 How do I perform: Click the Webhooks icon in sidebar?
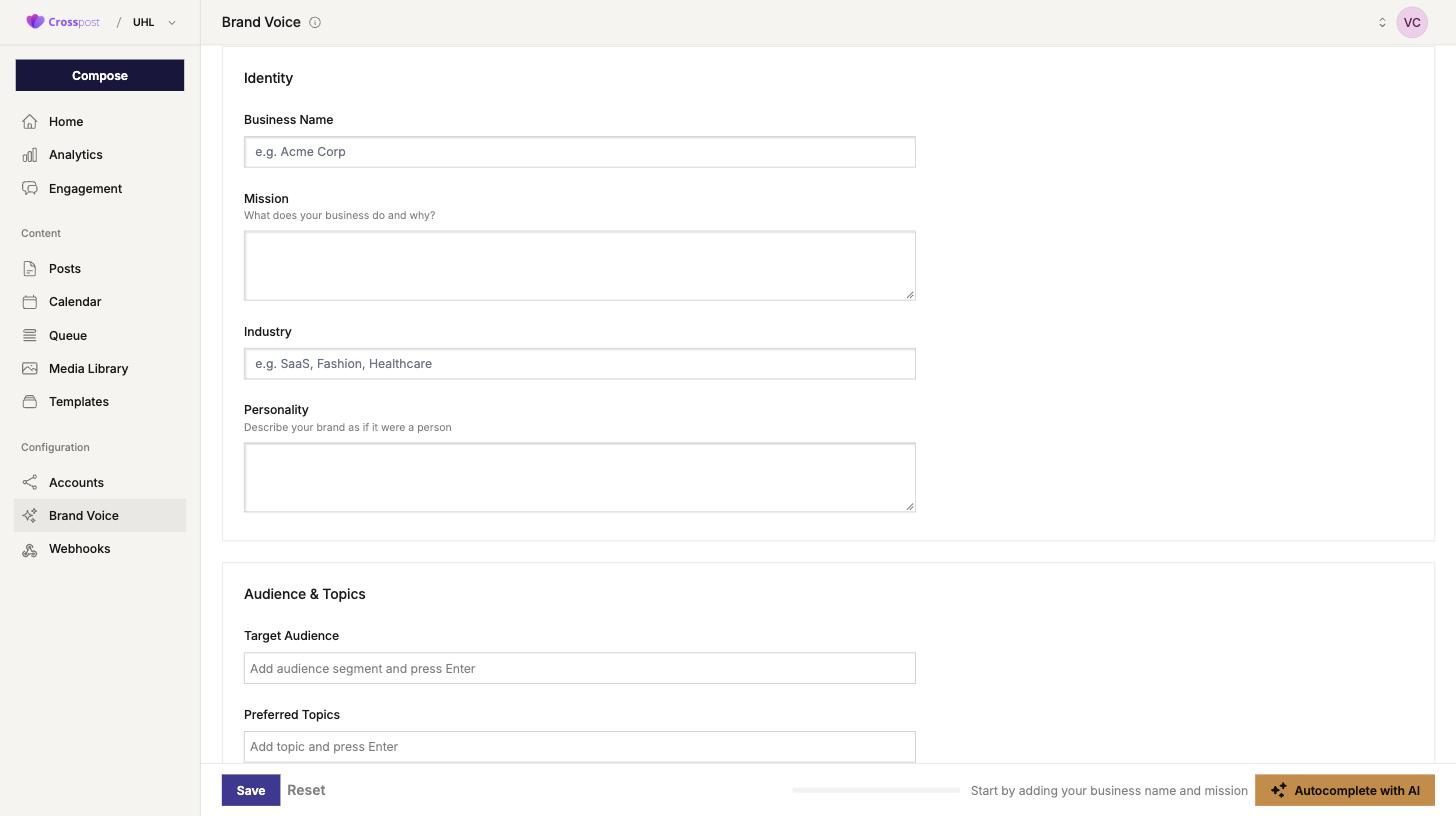30,549
